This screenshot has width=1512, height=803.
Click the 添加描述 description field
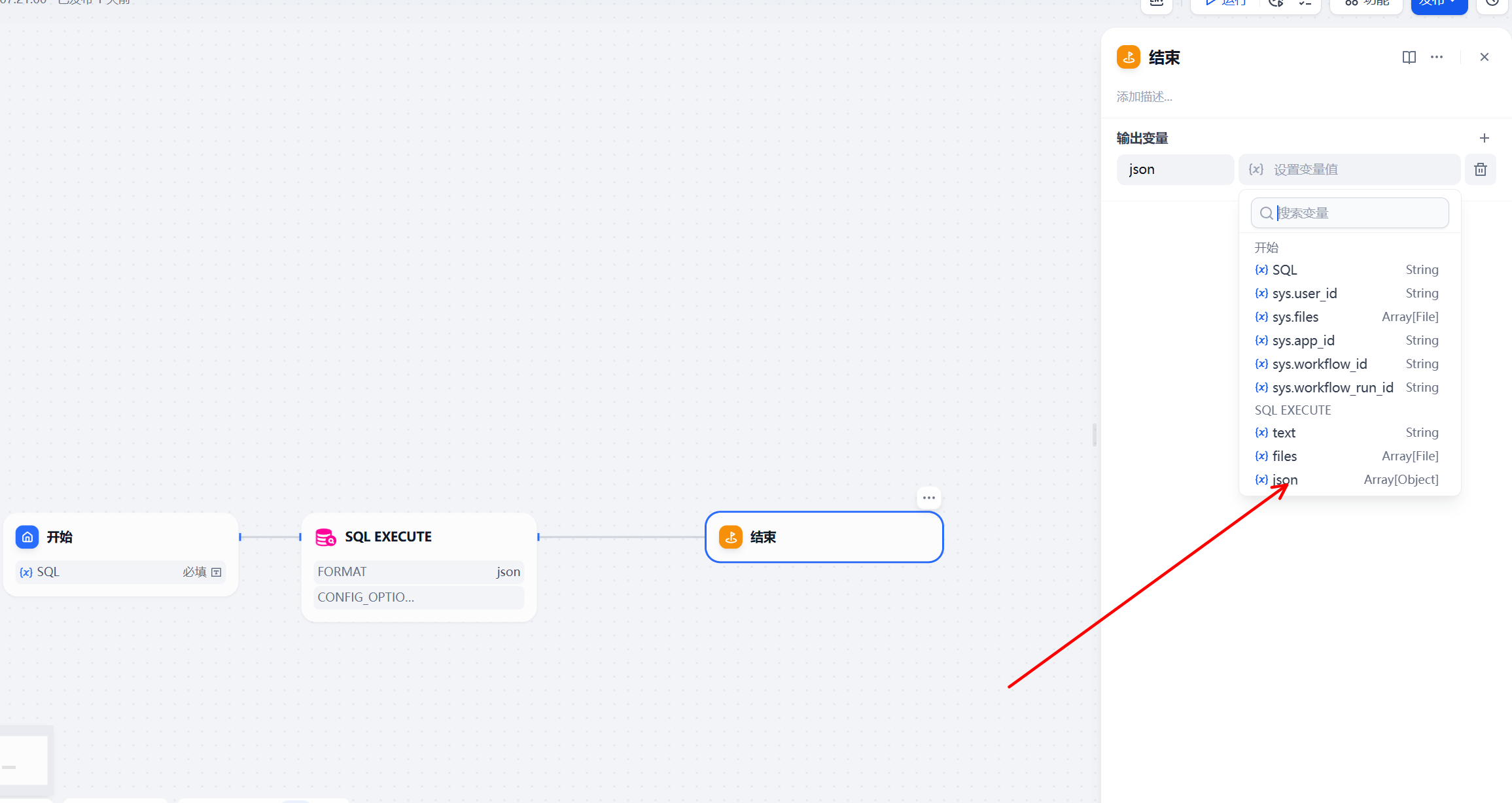coord(1145,97)
